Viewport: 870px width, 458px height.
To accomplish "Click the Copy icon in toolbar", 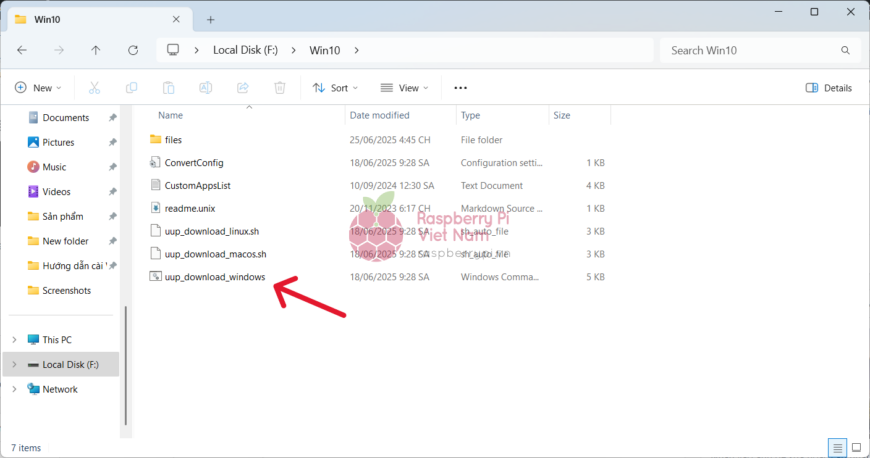I will coord(131,88).
